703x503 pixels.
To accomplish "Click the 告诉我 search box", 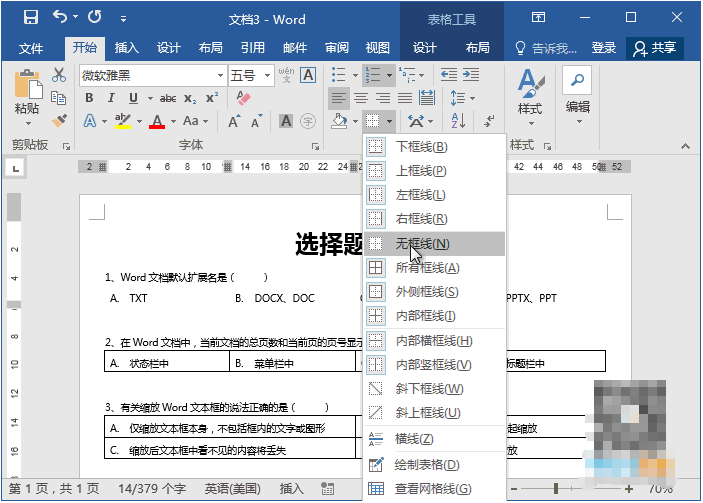I will (546, 47).
